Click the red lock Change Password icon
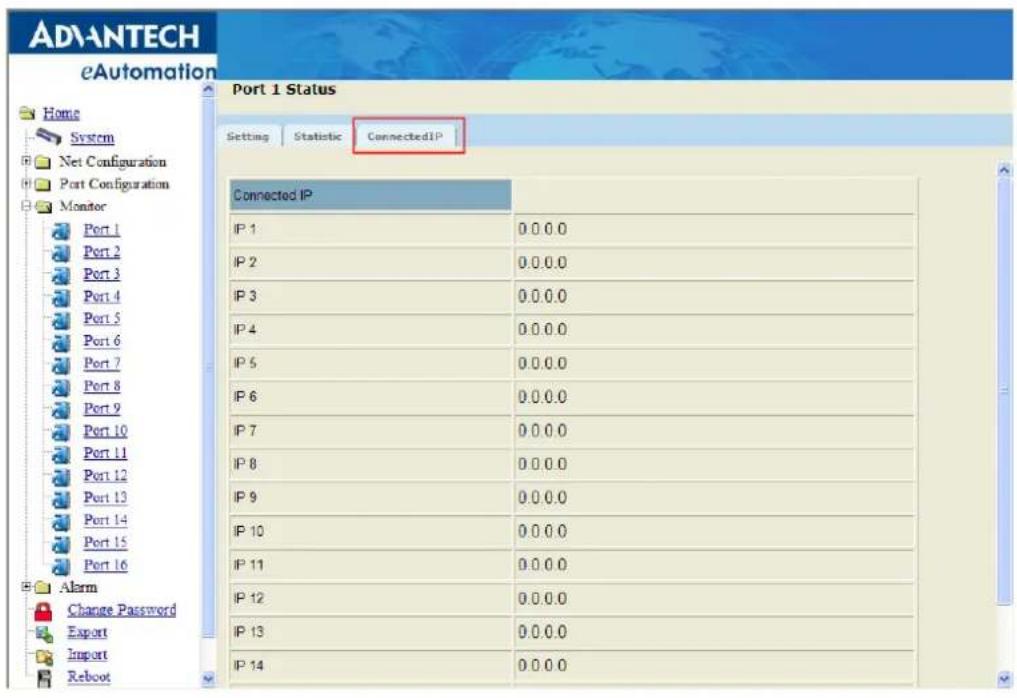 tap(43, 611)
